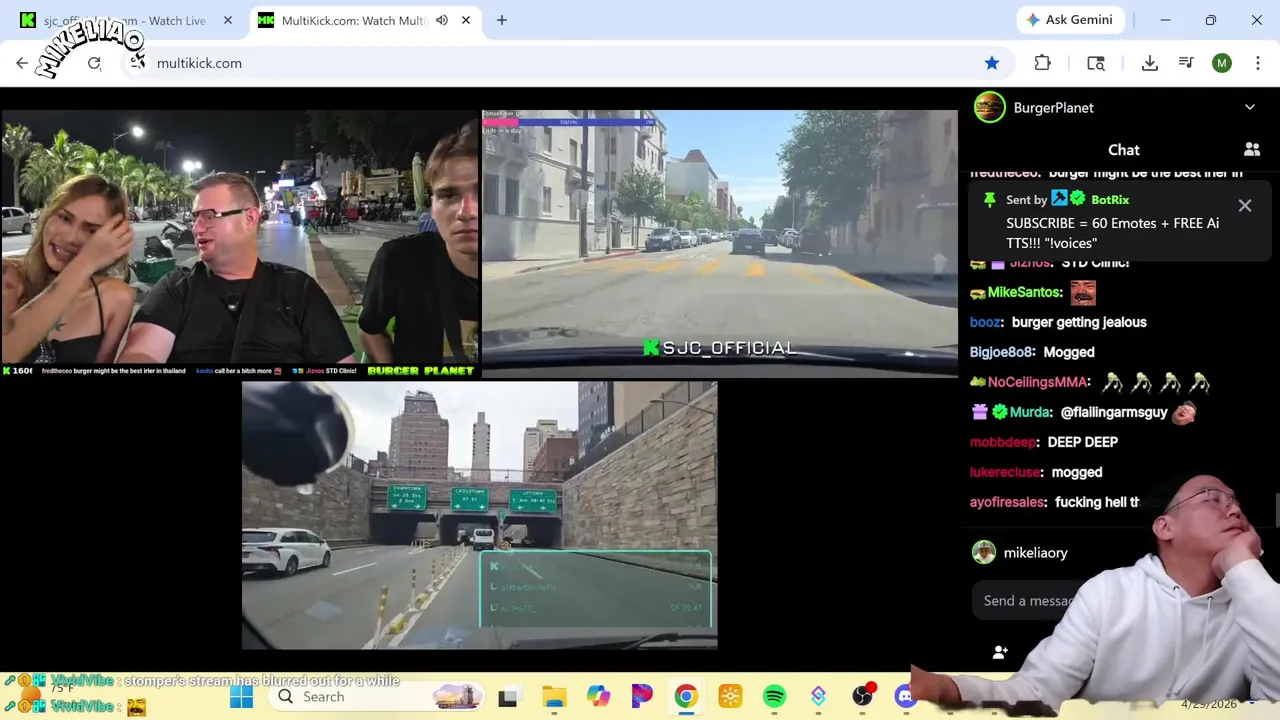Expand the BurgerPlanet chat channel dropdown
Screen dimensions: 1280x720
tap(1250, 107)
